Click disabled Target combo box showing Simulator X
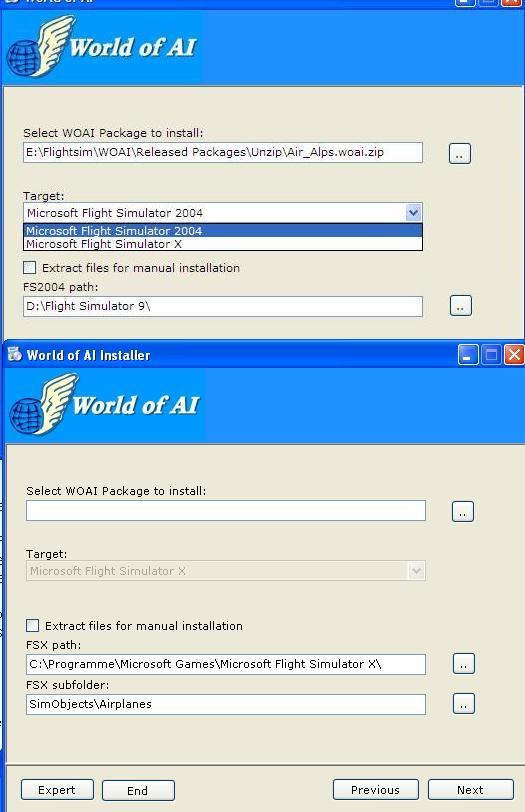 226,571
